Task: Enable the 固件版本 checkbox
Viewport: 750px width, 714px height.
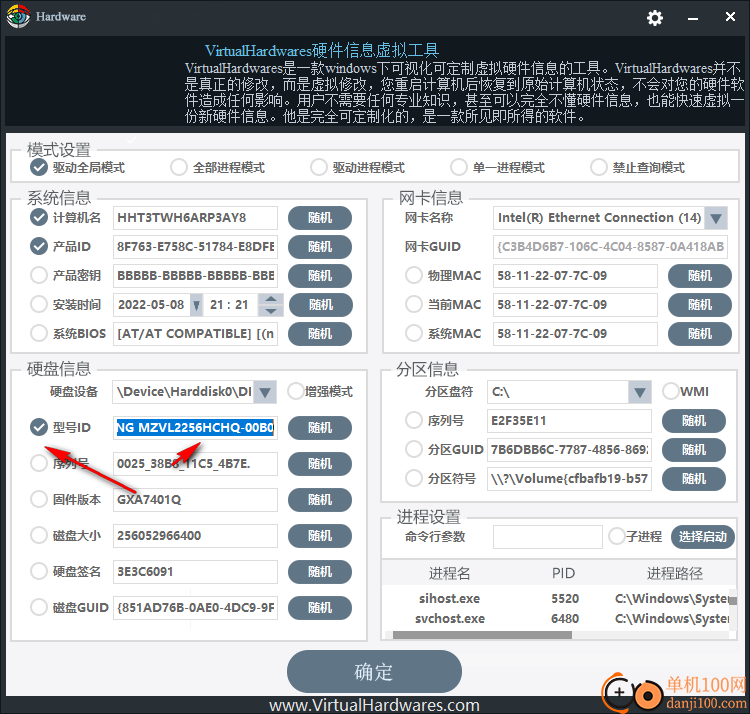Action: pyautogui.click(x=39, y=499)
